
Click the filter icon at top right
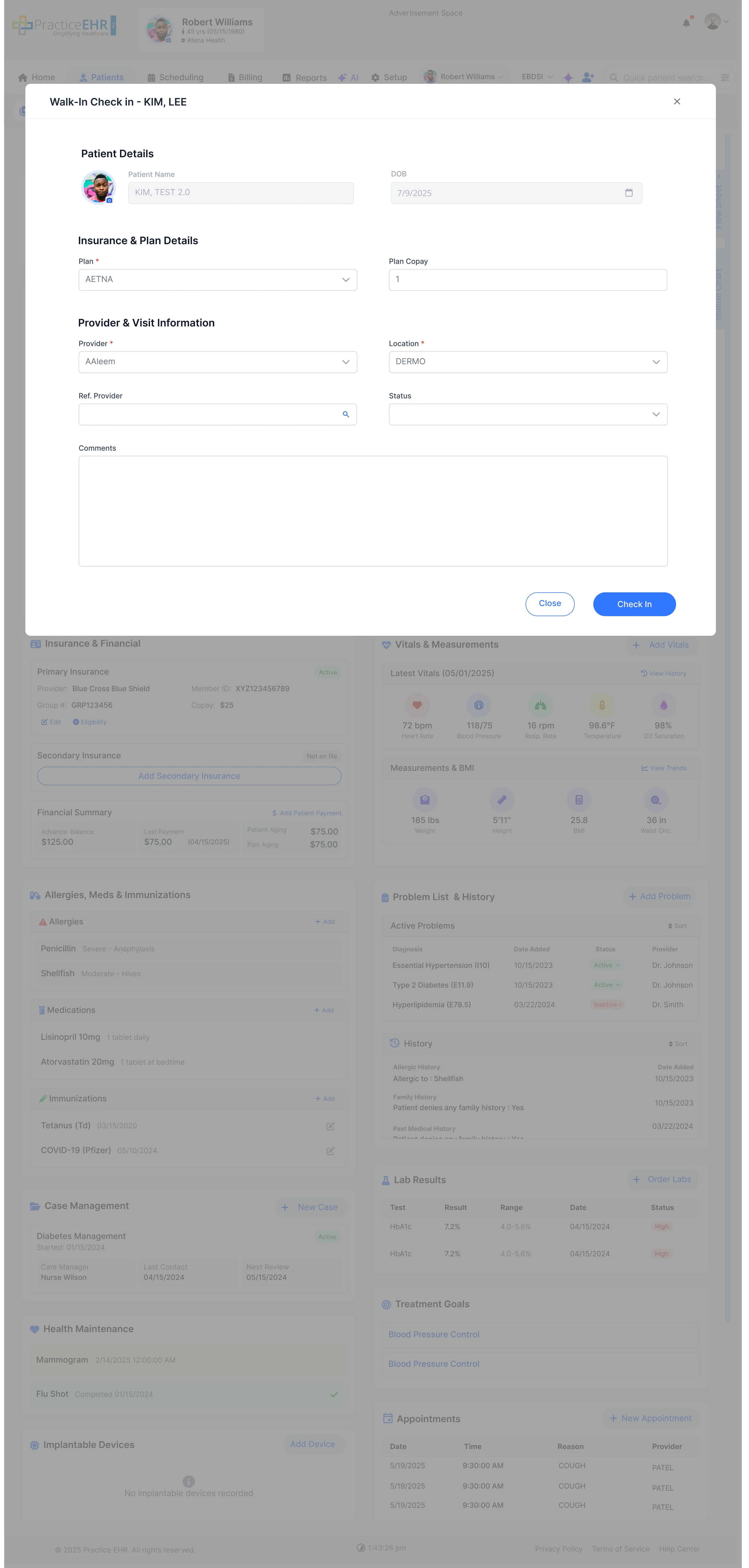coord(725,77)
